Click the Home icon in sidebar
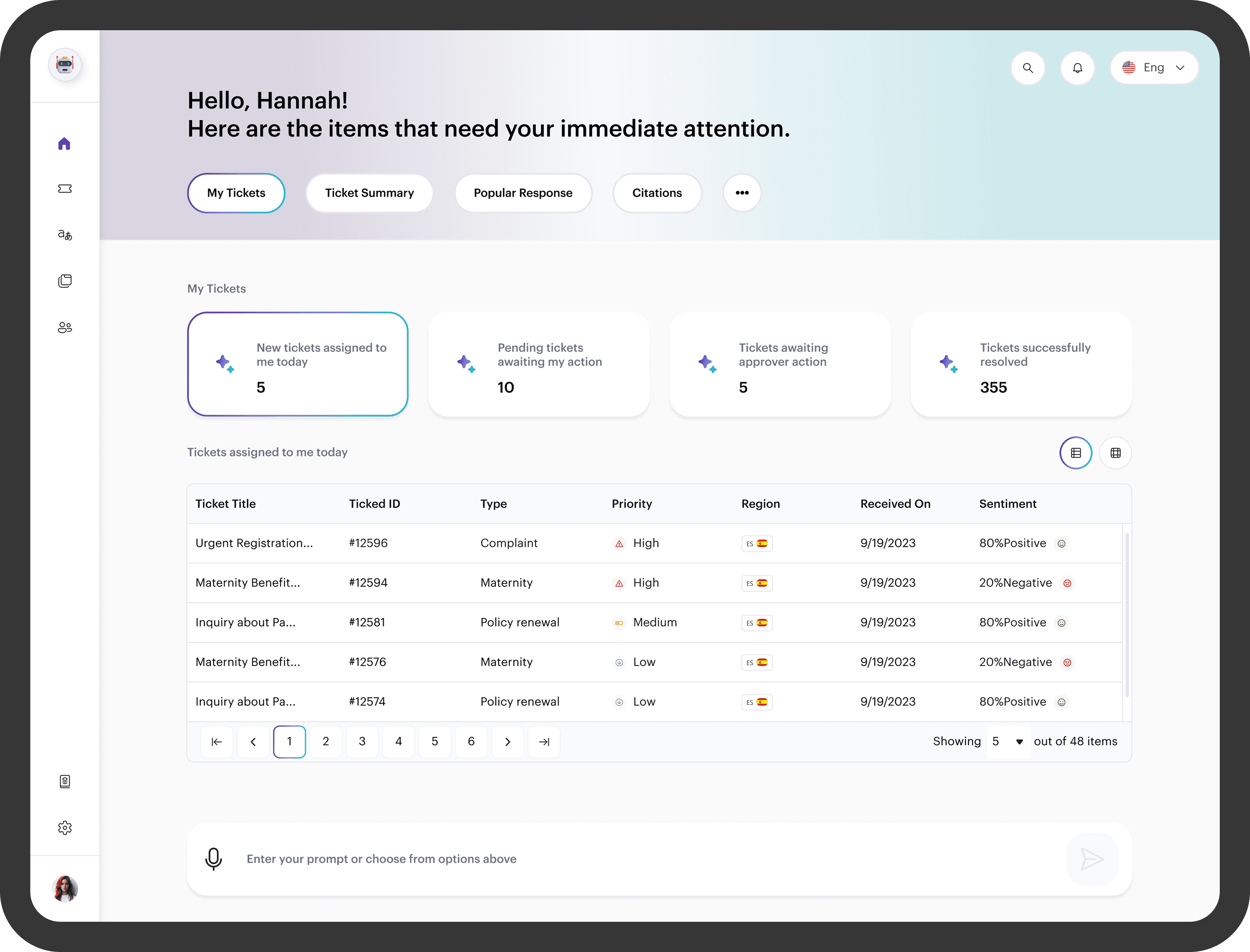 65,144
